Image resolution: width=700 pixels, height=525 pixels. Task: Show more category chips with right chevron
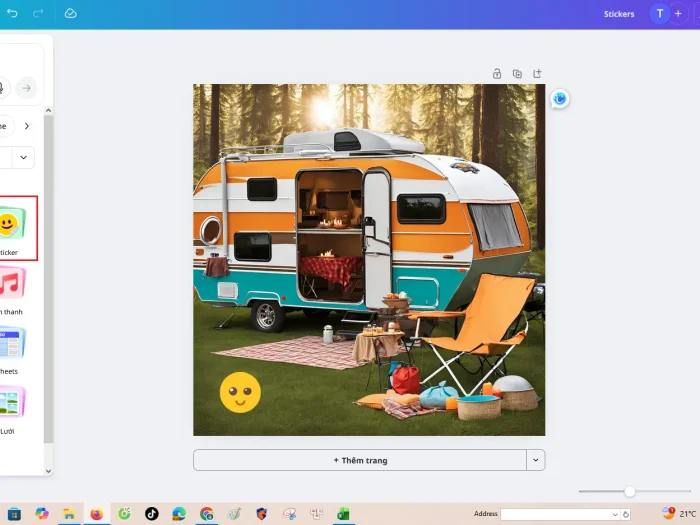(x=27, y=126)
